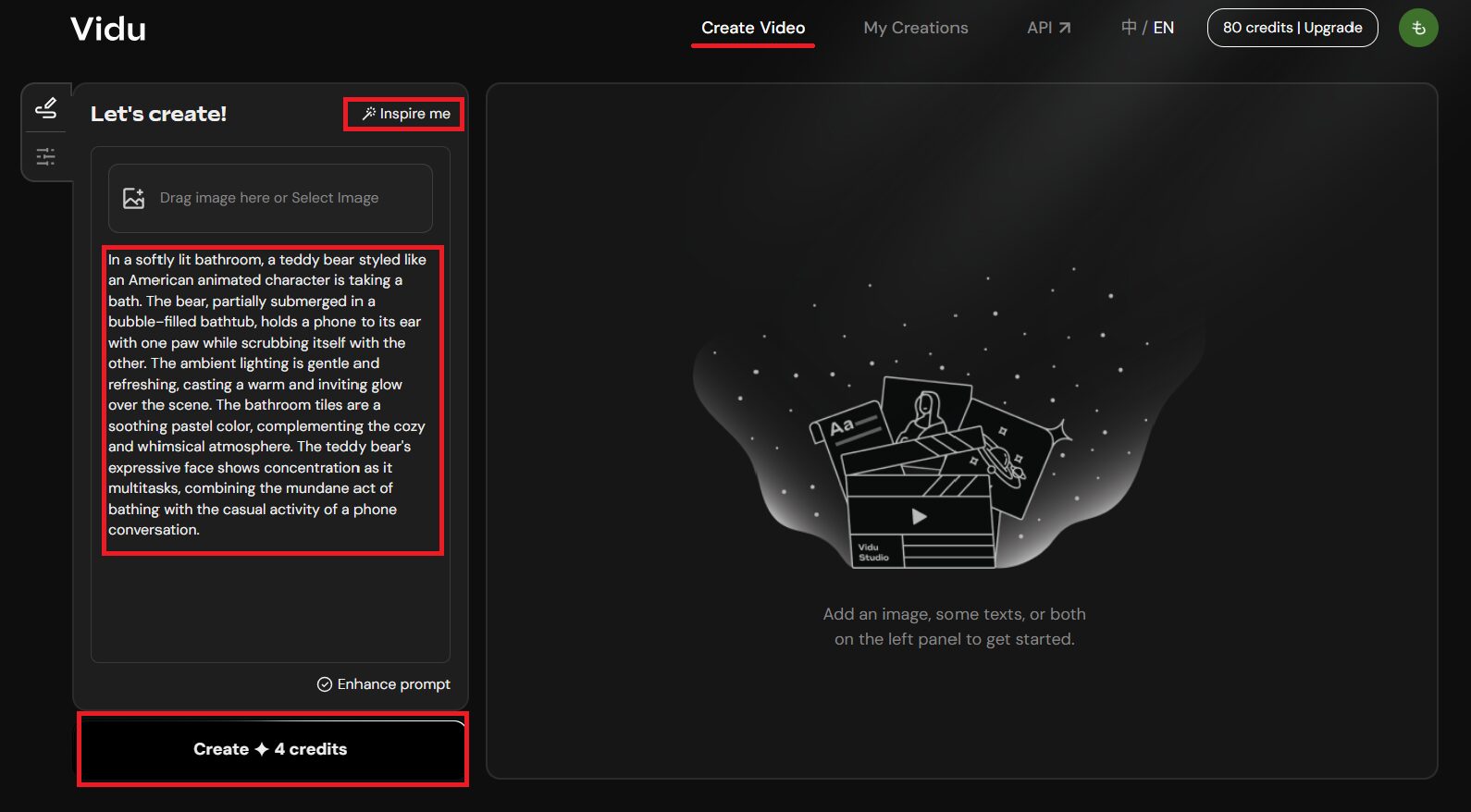
Task: Open the My Creations tab
Action: (915, 28)
